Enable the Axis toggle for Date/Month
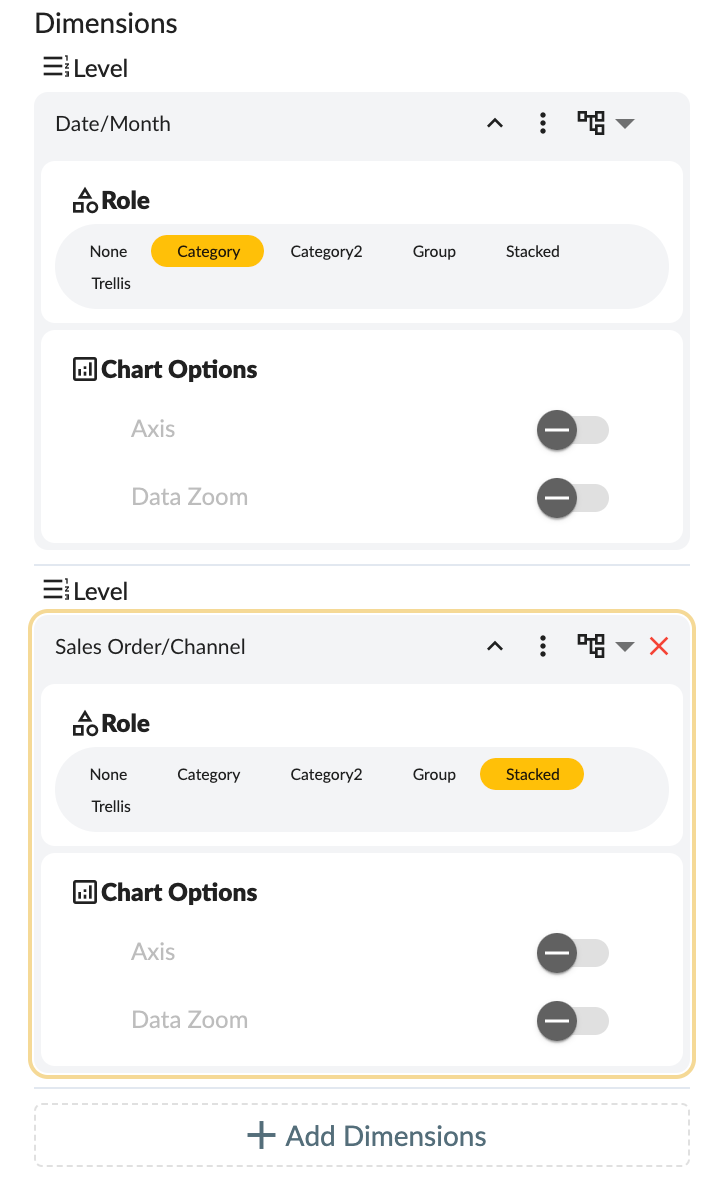Screen dimensions: 720x1178 (572, 430)
